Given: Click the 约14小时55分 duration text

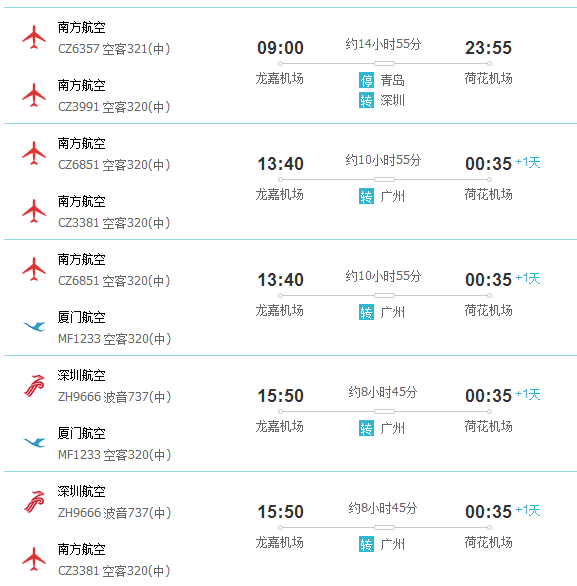Looking at the screenshot, I should [383, 44].
